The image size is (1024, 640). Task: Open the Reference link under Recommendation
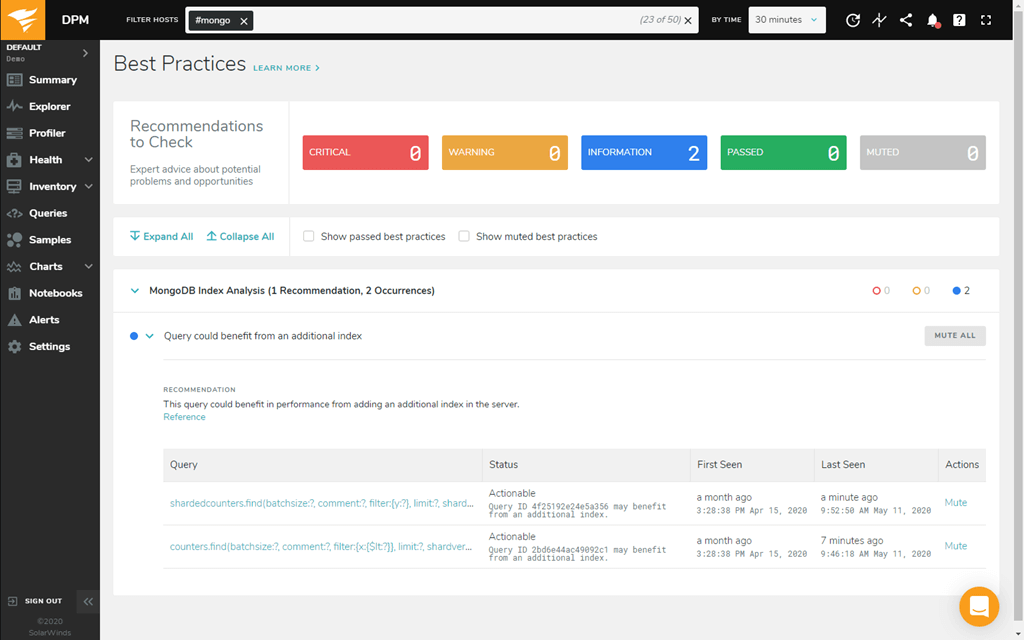(184, 416)
